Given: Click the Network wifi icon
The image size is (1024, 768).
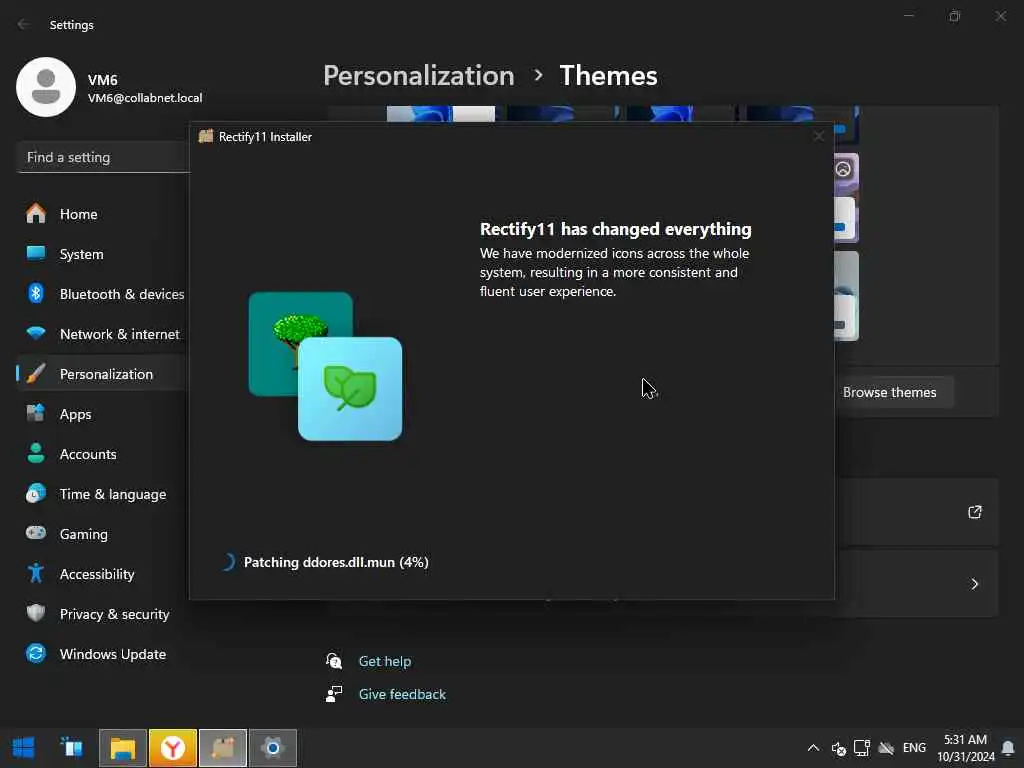Looking at the screenshot, I should pos(36,333).
